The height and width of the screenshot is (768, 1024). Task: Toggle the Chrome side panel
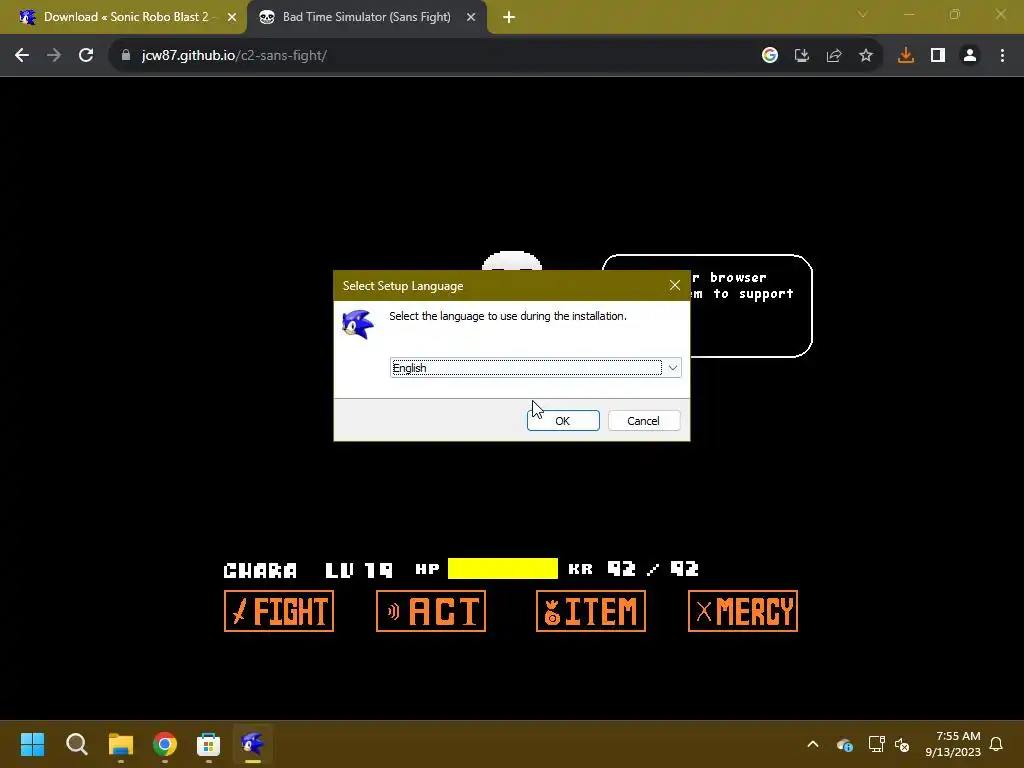coord(938,56)
